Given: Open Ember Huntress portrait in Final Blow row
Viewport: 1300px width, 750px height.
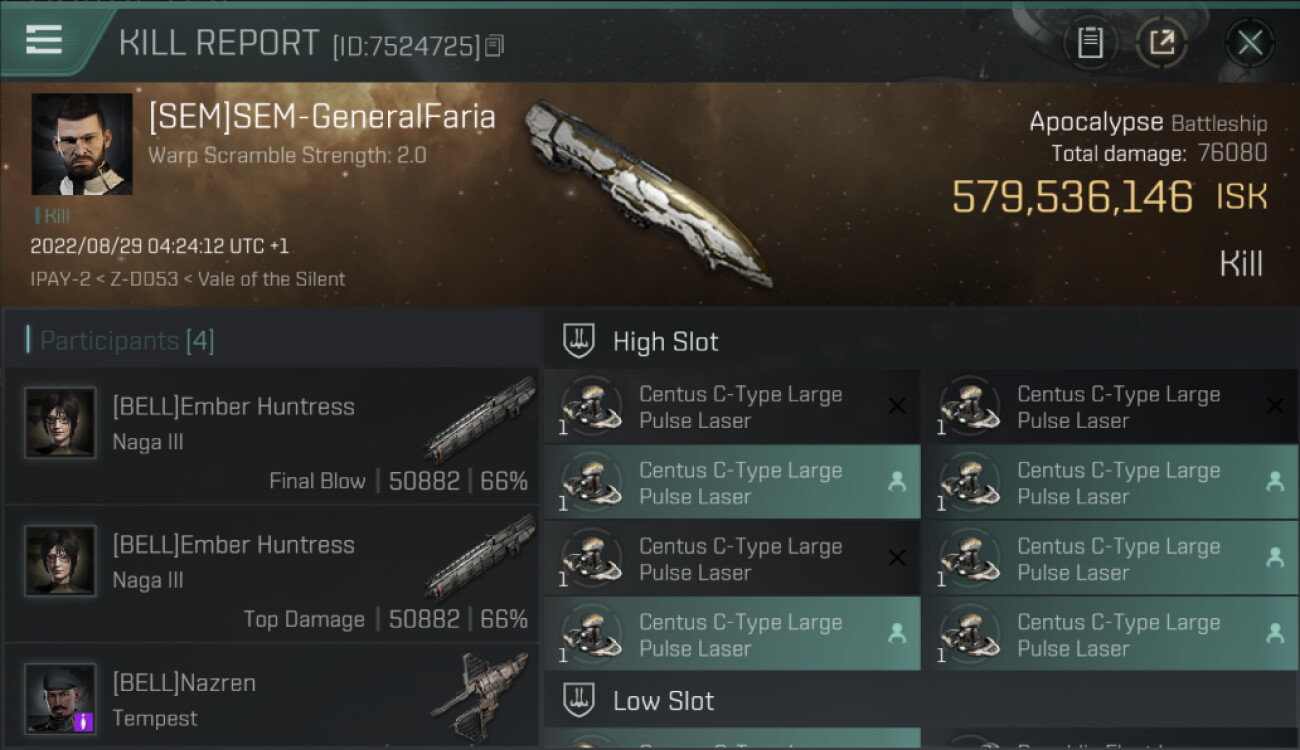Looking at the screenshot, I should click(60, 423).
